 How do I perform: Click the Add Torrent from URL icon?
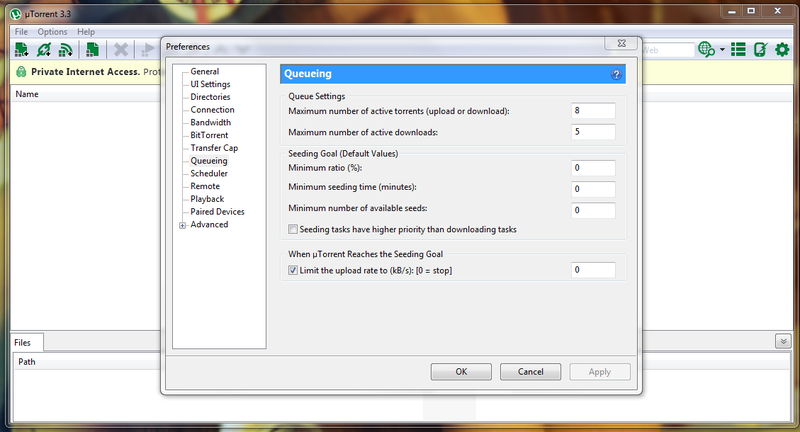pyautogui.click(x=44, y=49)
